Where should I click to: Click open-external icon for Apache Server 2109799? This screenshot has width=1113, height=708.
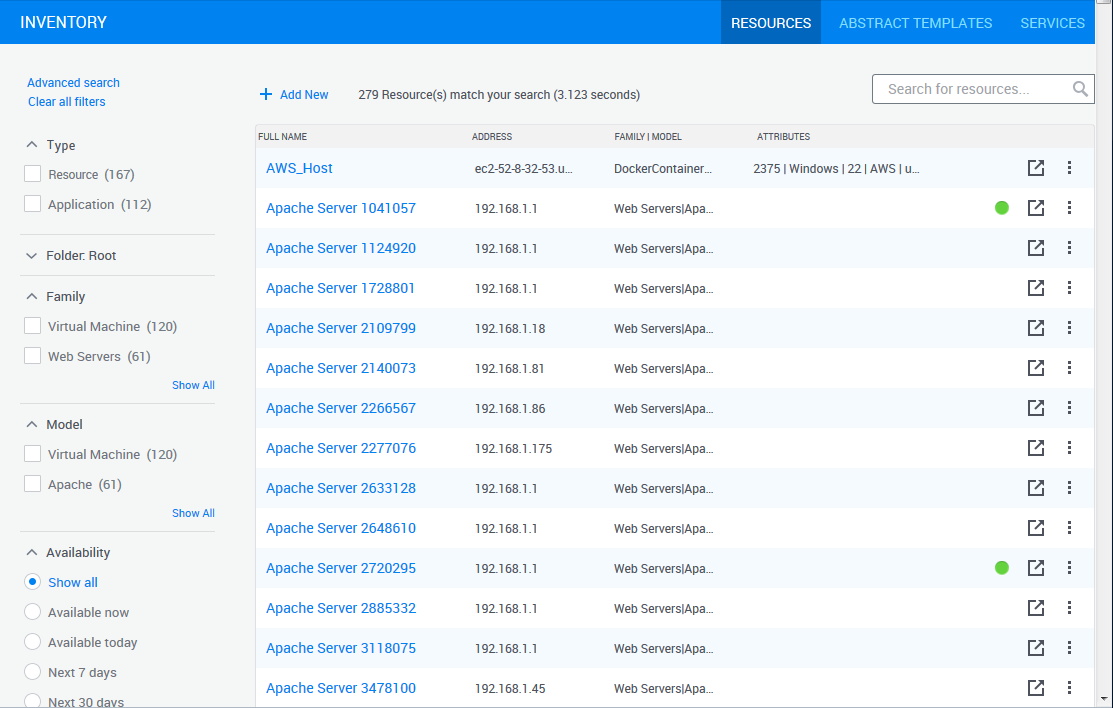1036,328
